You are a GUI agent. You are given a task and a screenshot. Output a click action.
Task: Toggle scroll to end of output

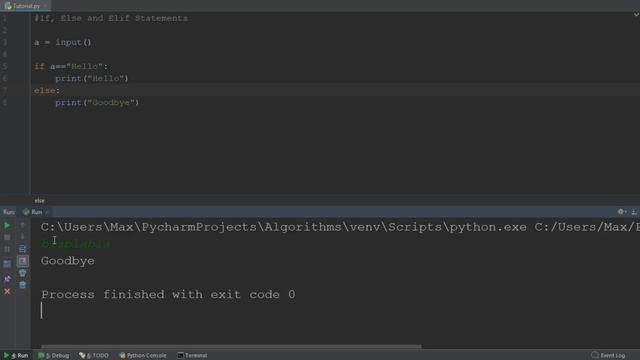22,261
